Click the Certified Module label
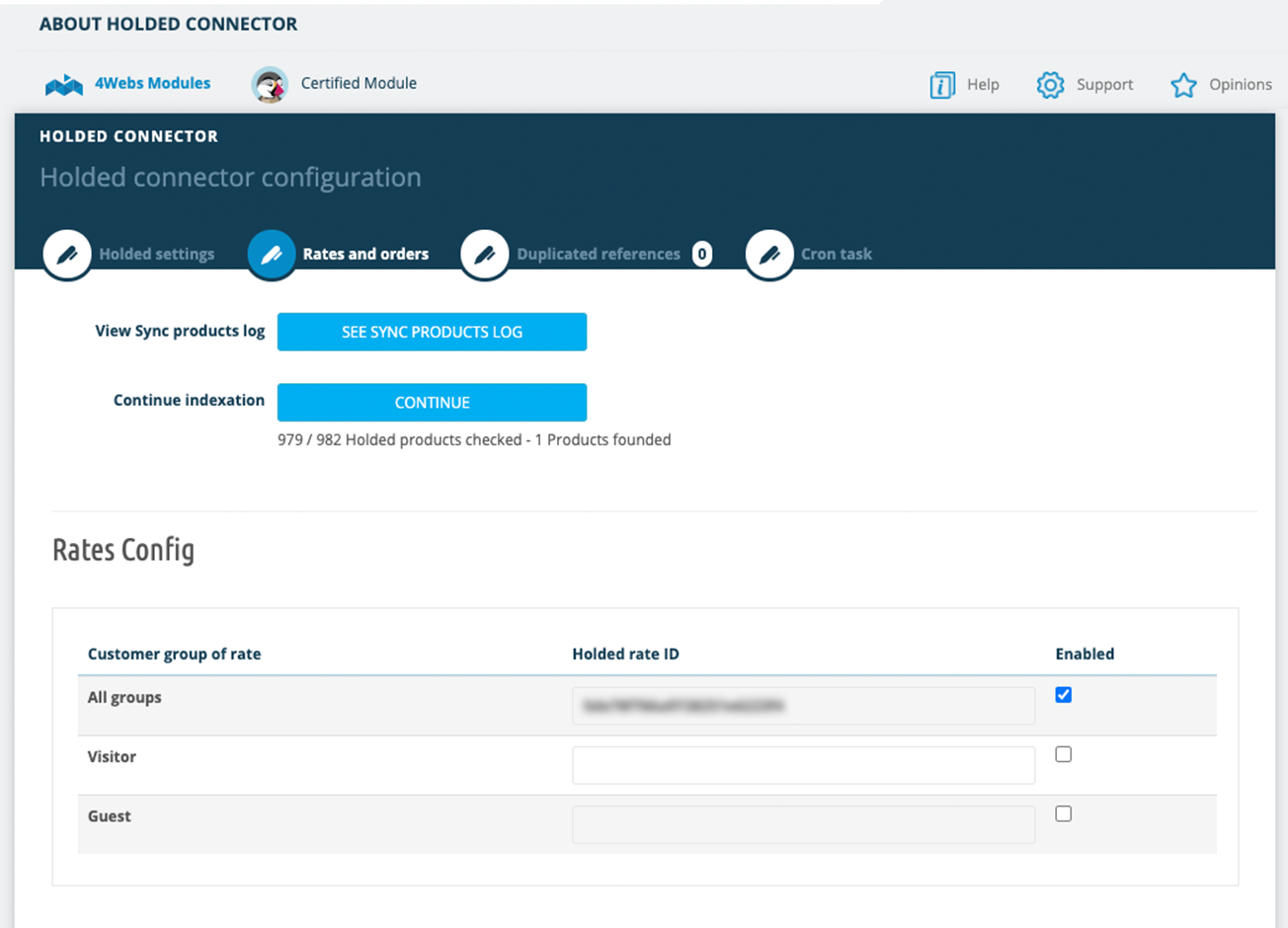Viewport: 1288px width, 928px height. [x=359, y=83]
